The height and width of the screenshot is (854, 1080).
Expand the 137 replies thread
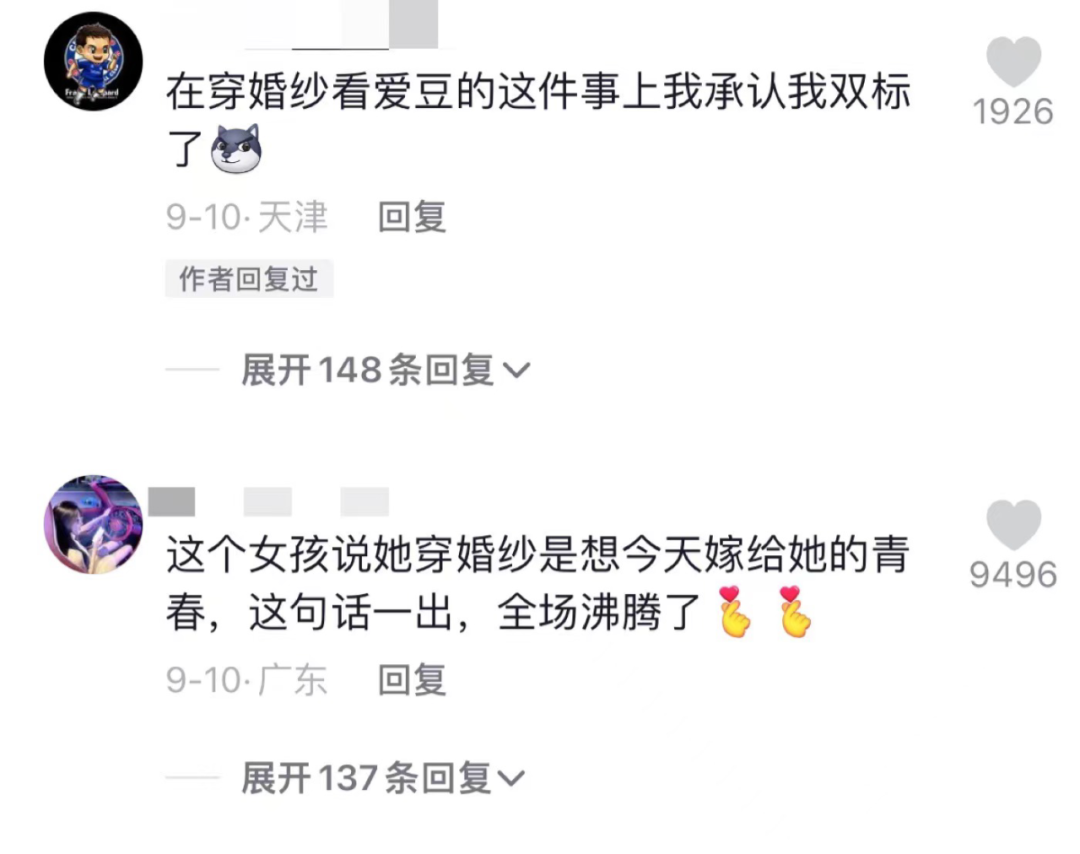pos(383,778)
